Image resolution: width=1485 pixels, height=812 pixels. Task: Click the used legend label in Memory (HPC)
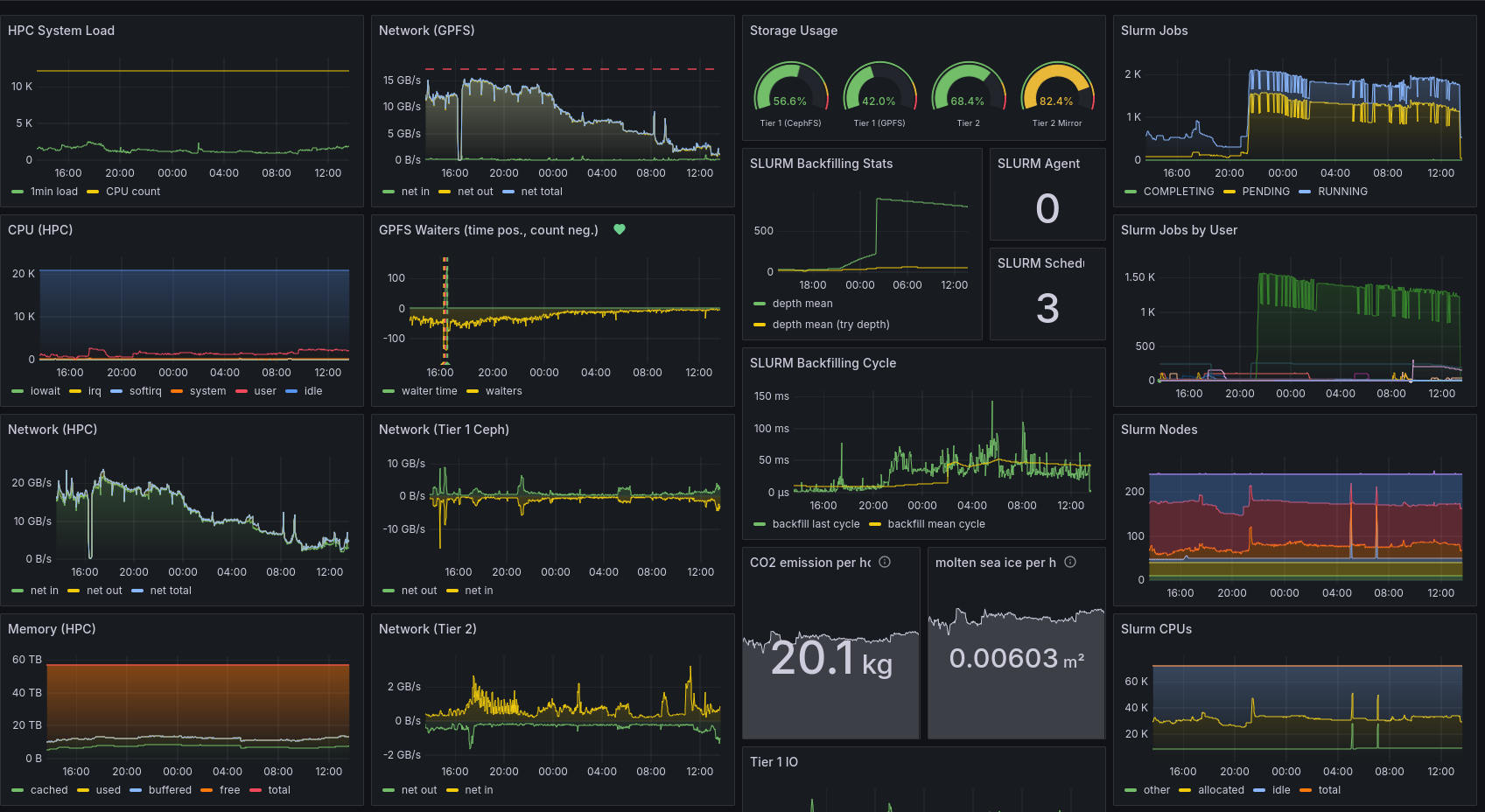(109, 790)
